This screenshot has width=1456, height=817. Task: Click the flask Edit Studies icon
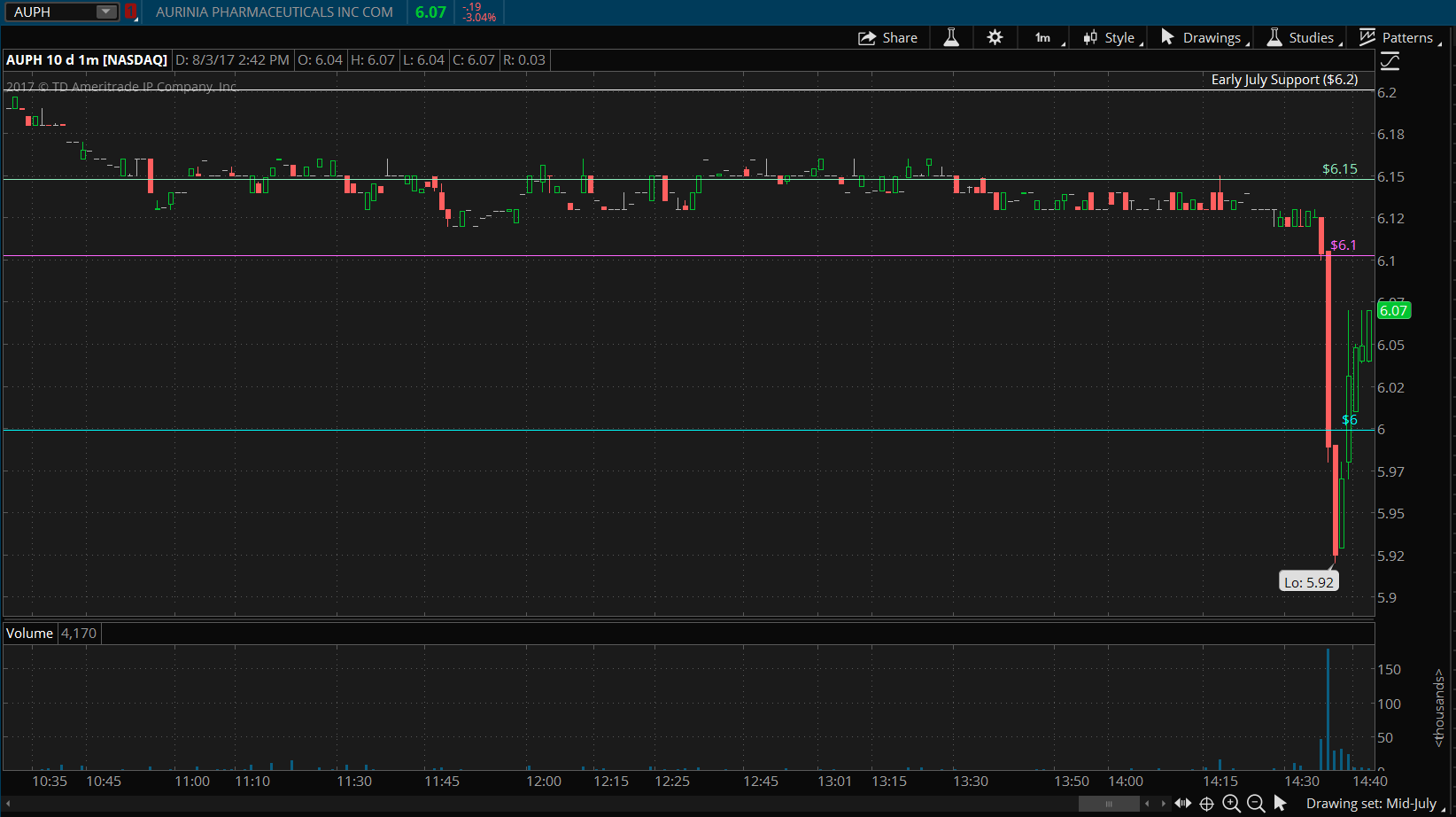click(951, 37)
